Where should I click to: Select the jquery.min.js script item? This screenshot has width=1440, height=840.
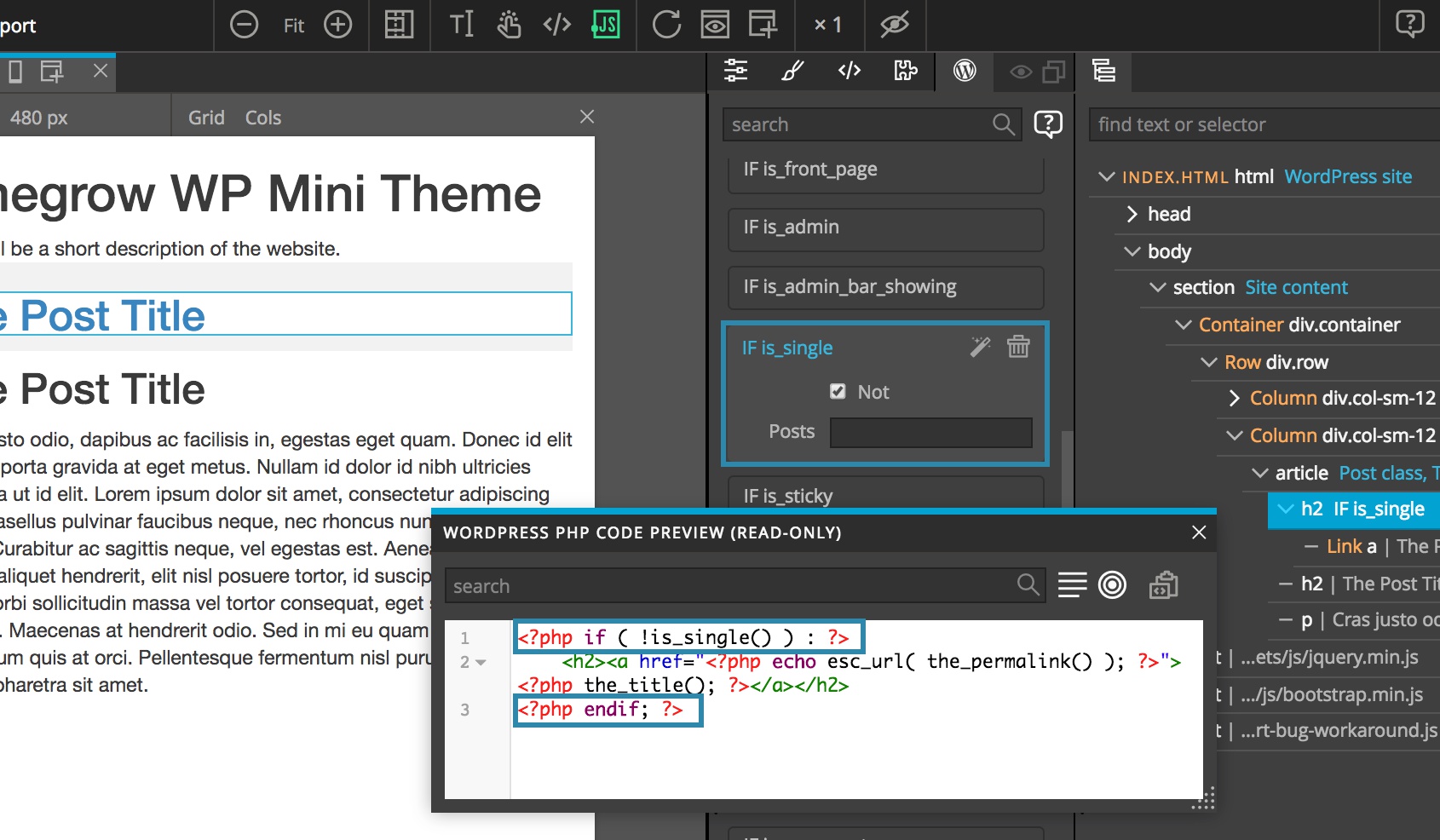tap(1329, 658)
